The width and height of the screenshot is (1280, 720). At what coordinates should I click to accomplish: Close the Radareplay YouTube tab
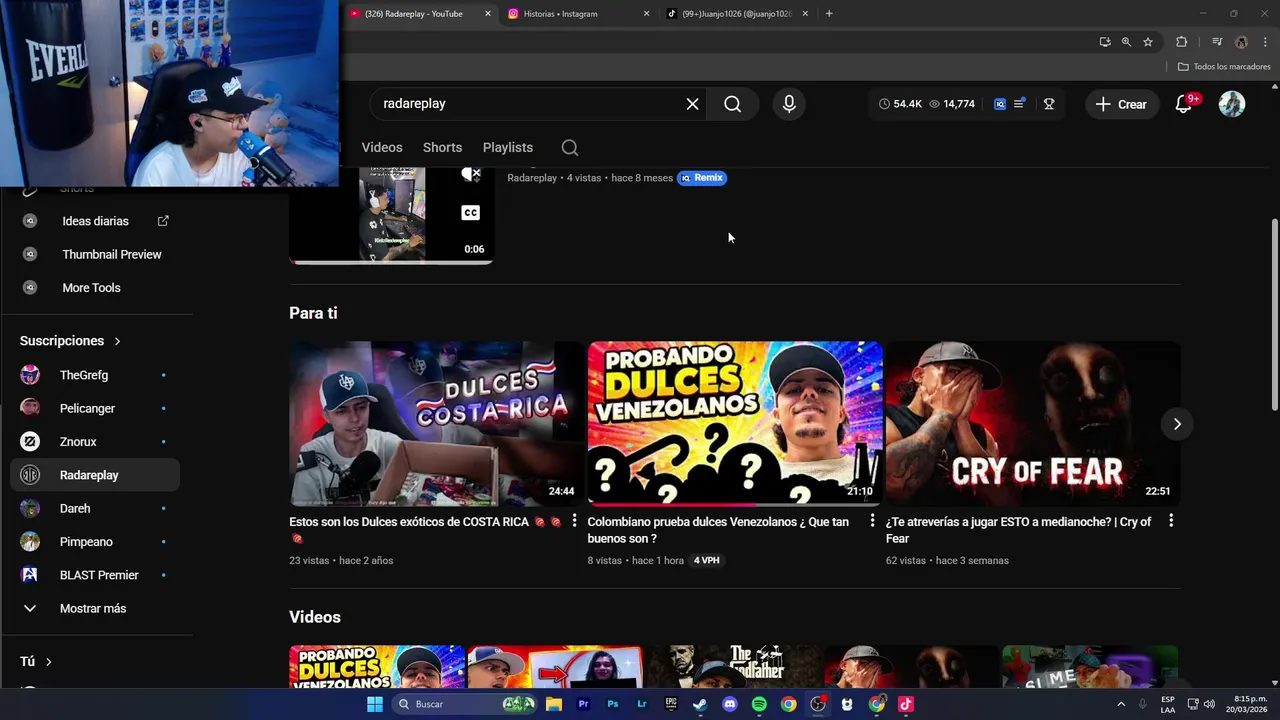[488, 14]
